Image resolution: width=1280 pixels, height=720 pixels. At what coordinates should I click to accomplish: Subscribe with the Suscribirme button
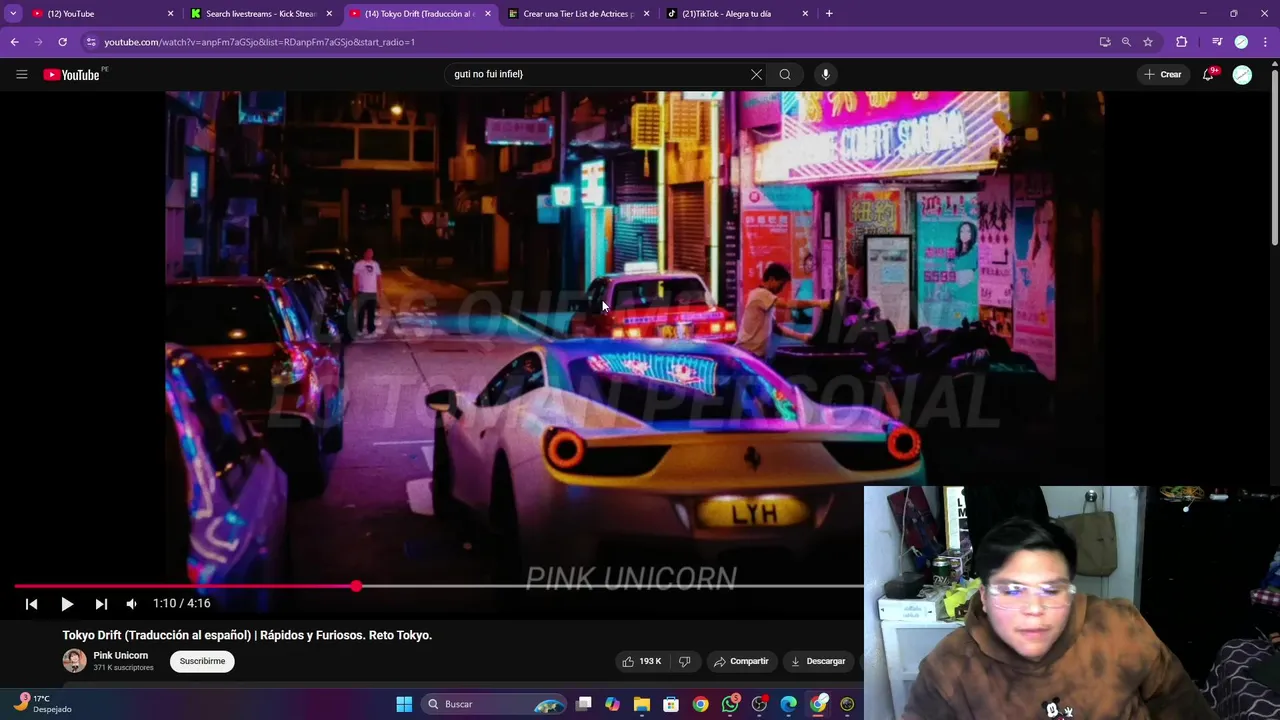click(202, 661)
